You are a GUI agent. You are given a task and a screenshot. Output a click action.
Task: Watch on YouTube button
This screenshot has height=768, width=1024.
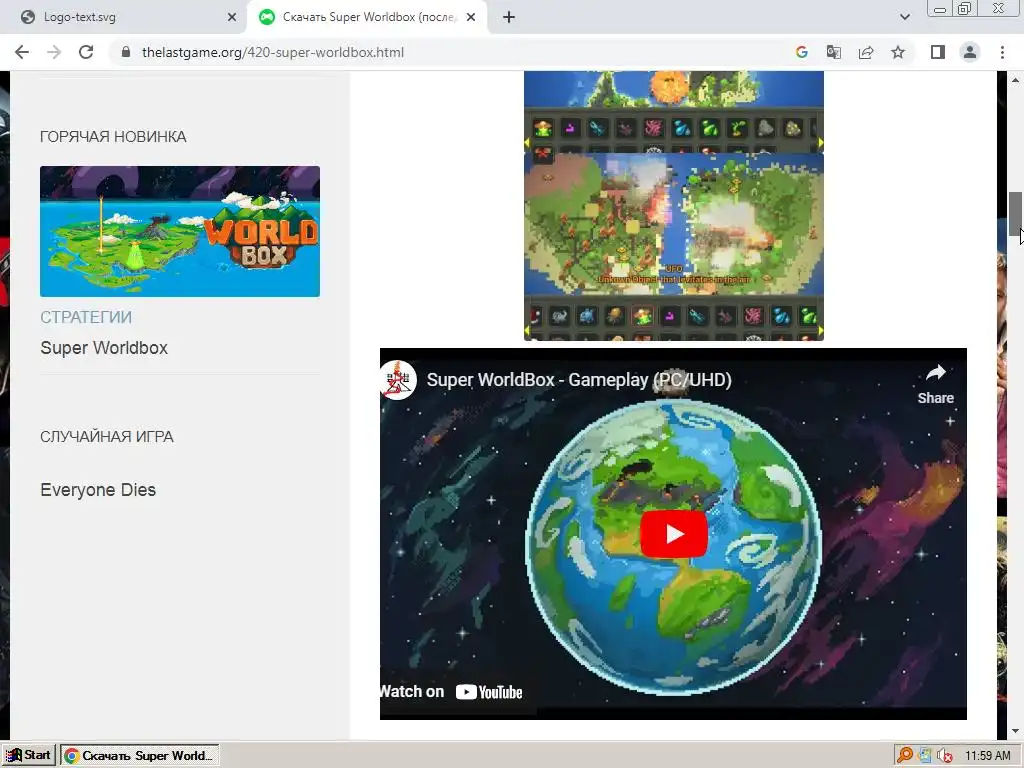451,692
